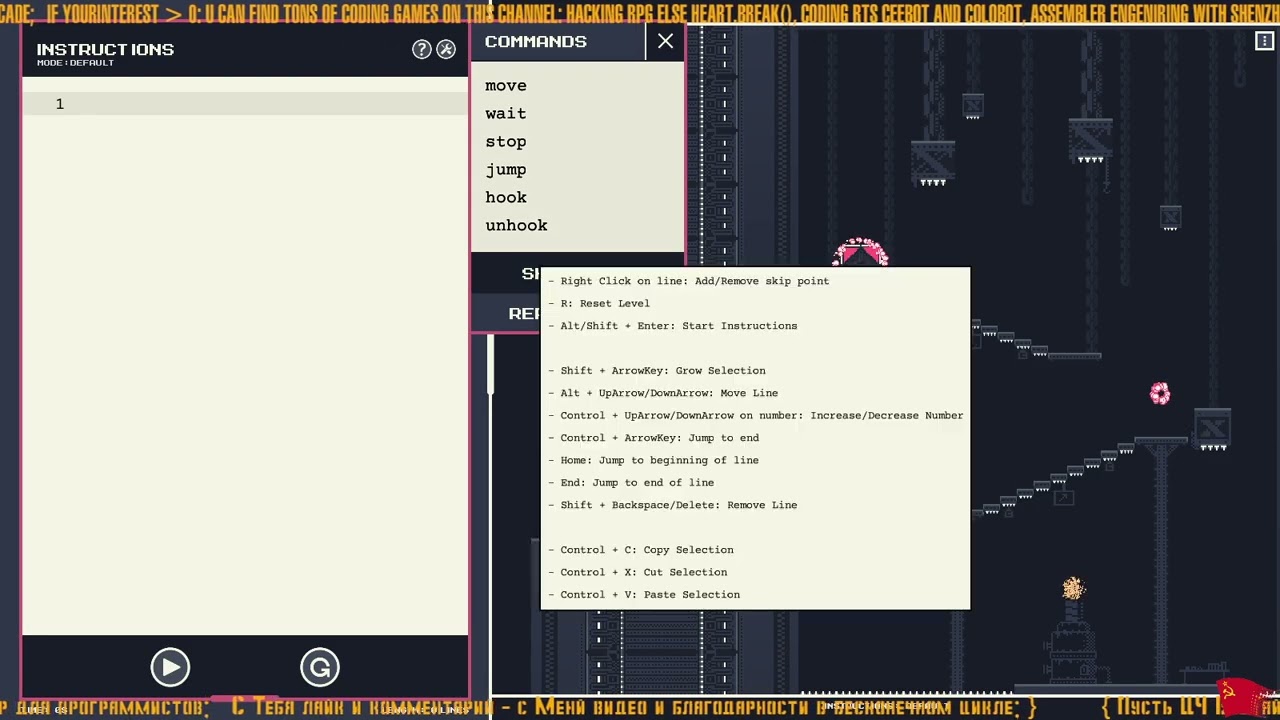Click the COMMANDS panel title
The height and width of the screenshot is (720, 1280).
[x=536, y=41]
